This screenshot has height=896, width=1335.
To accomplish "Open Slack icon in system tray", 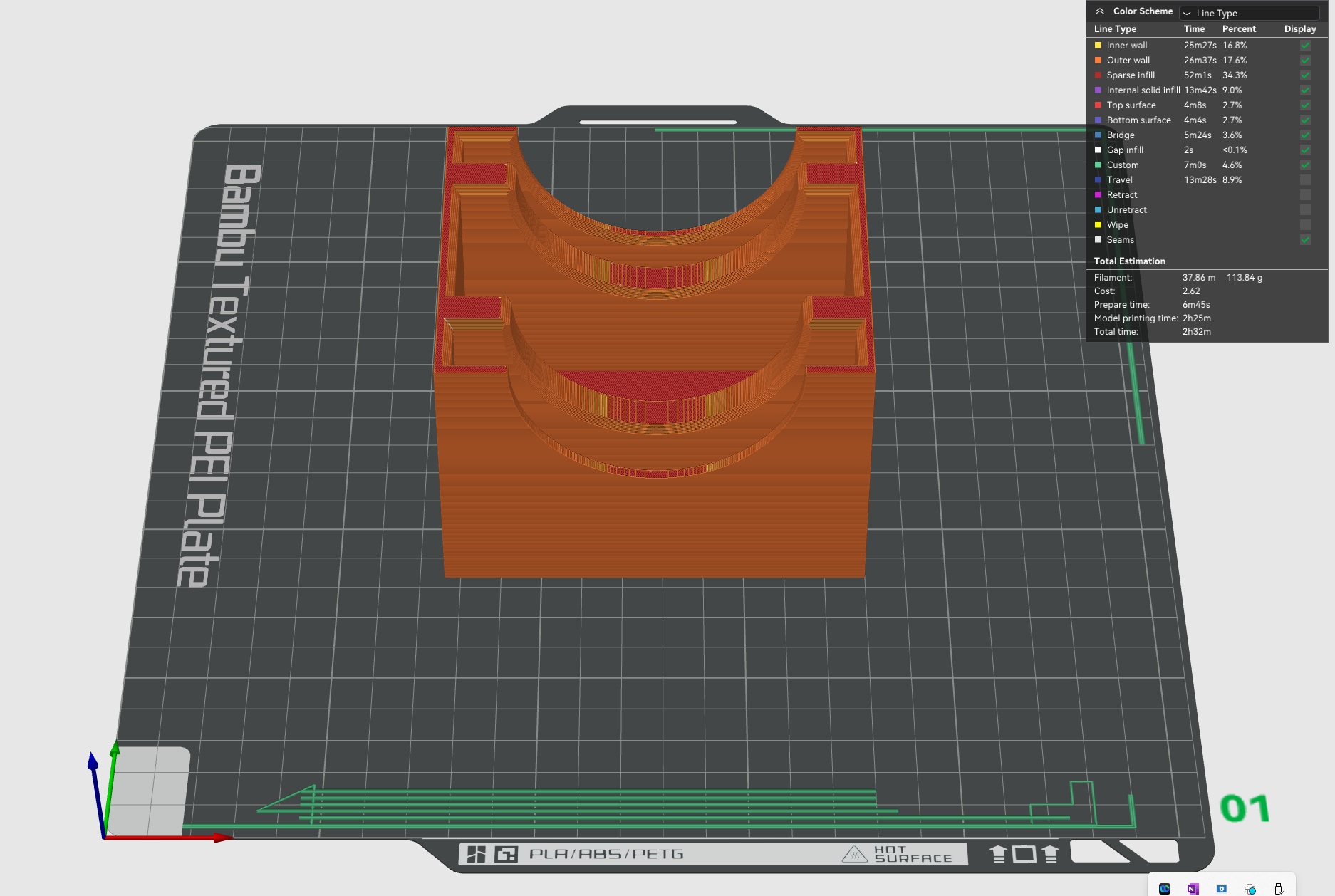I will coord(1250,888).
